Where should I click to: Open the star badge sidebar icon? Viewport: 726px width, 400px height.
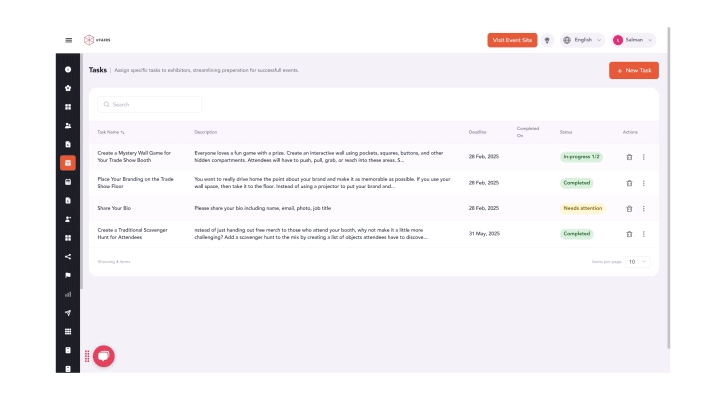[x=68, y=88]
